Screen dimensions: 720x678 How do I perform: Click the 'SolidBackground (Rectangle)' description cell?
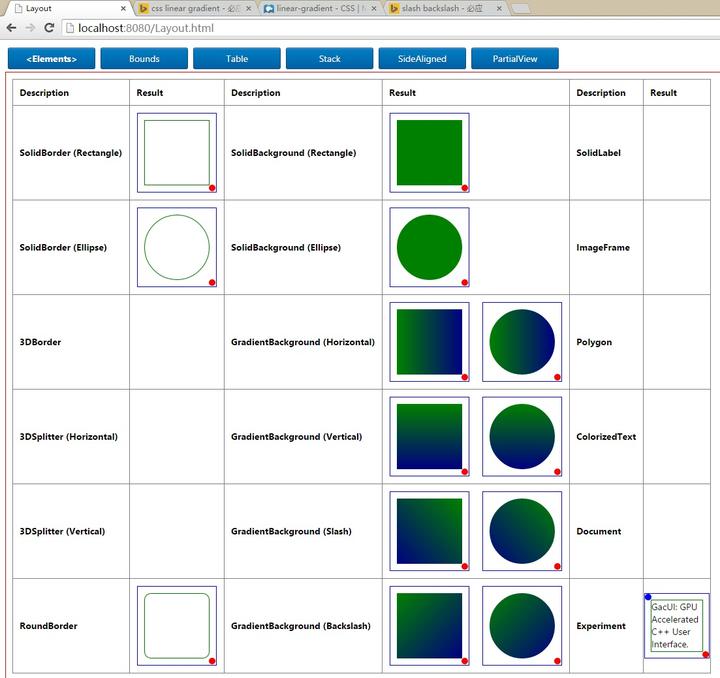point(303,153)
